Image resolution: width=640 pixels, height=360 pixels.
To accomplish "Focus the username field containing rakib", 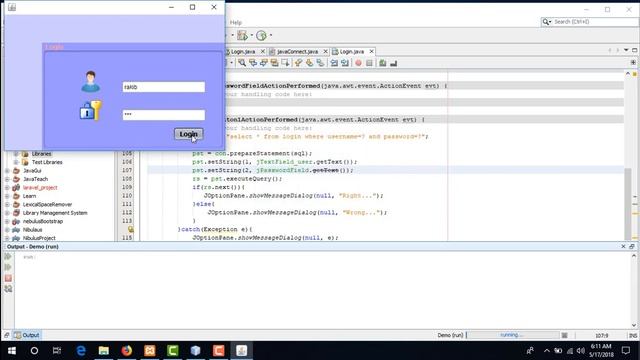I will coord(164,87).
